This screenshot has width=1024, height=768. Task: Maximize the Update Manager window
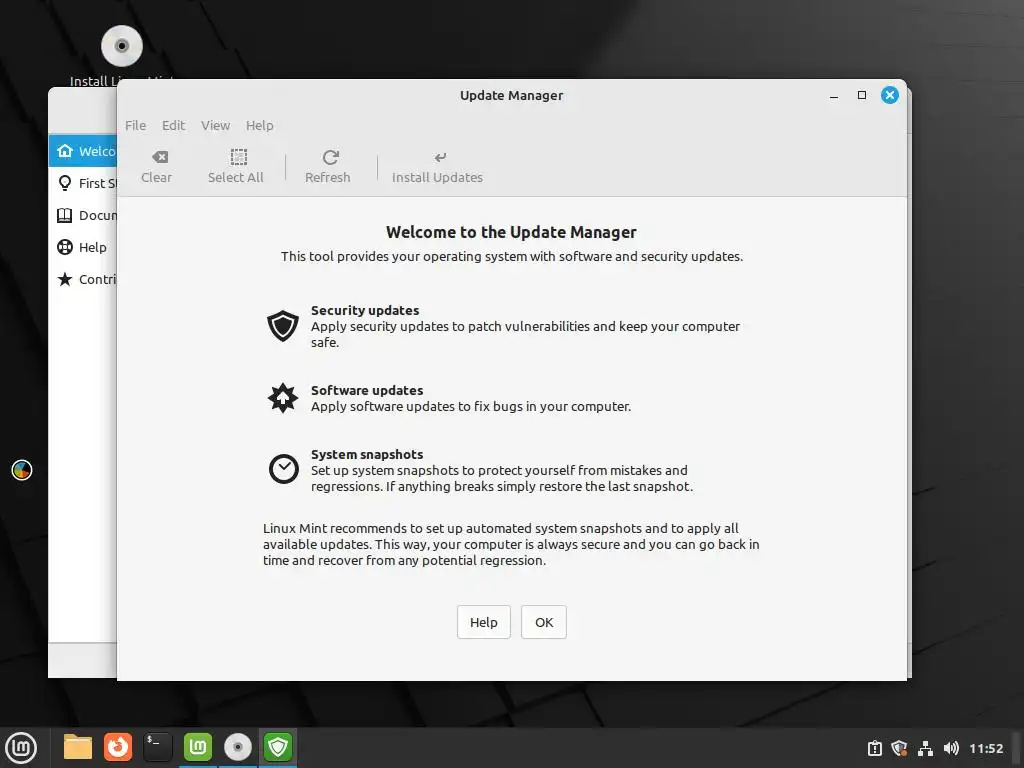click(x=862, y=95)
